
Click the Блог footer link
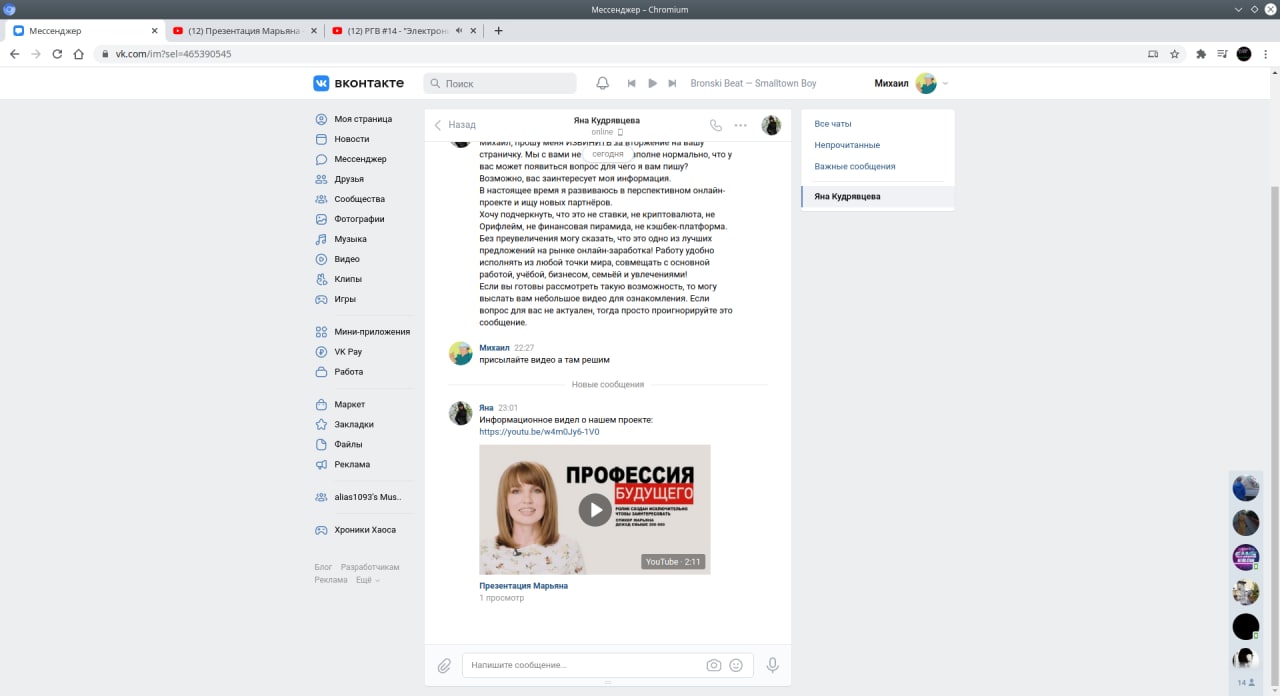tap(323, 567)
